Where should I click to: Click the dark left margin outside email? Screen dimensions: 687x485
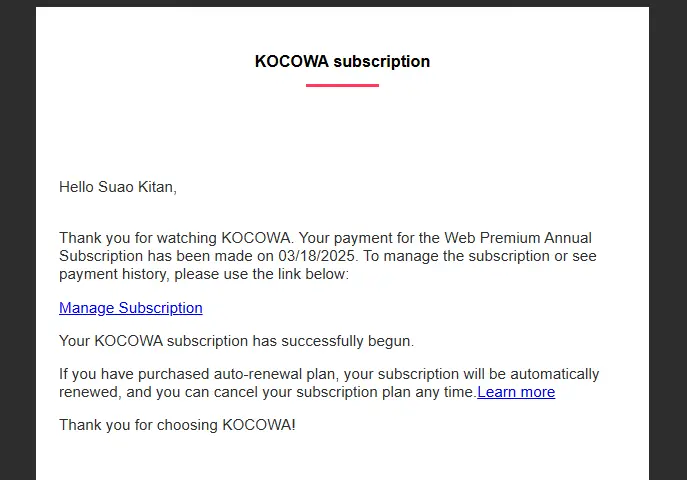(x=18, y=242)
